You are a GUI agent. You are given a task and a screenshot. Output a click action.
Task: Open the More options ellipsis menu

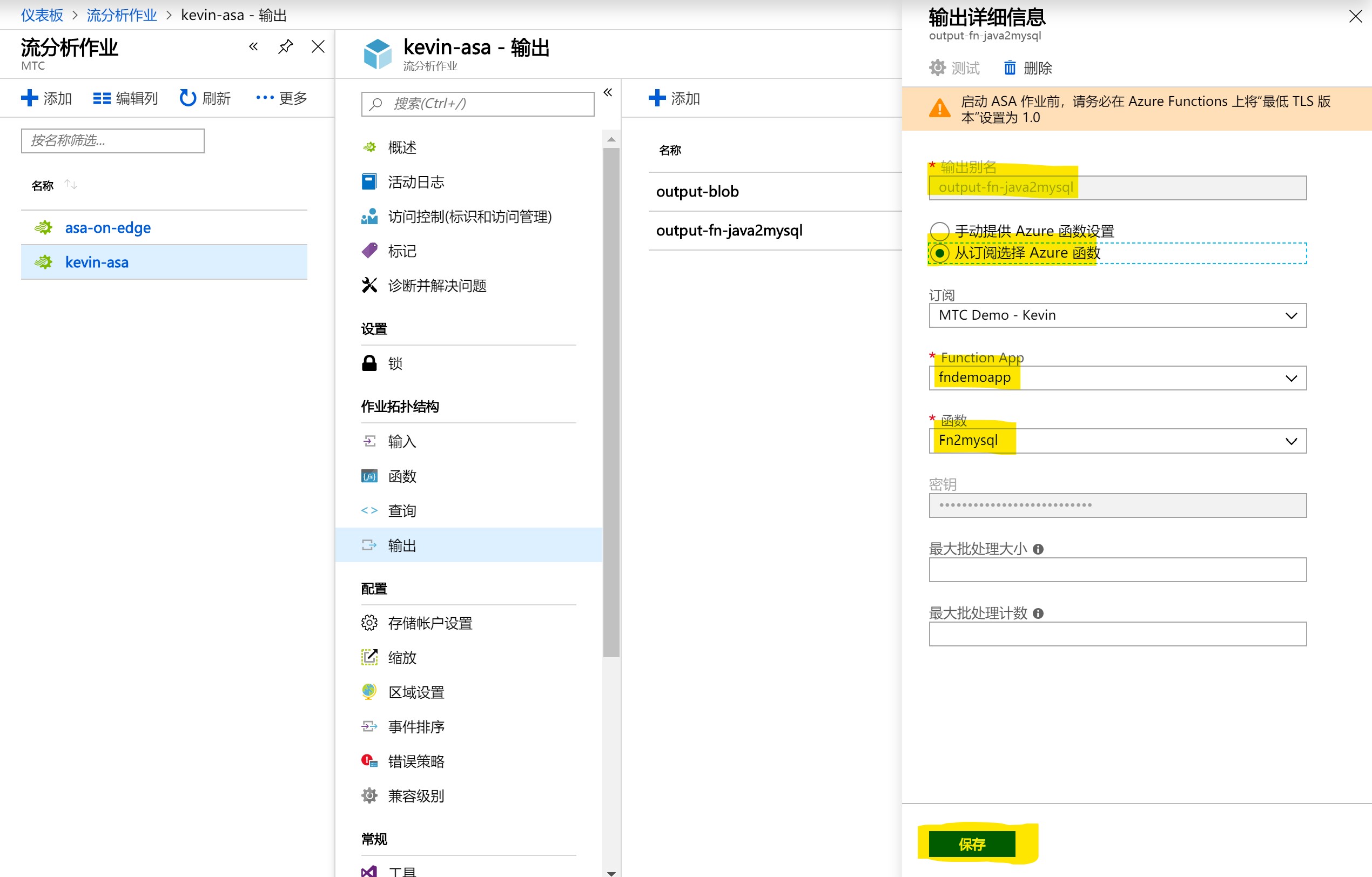click(281, 98)
